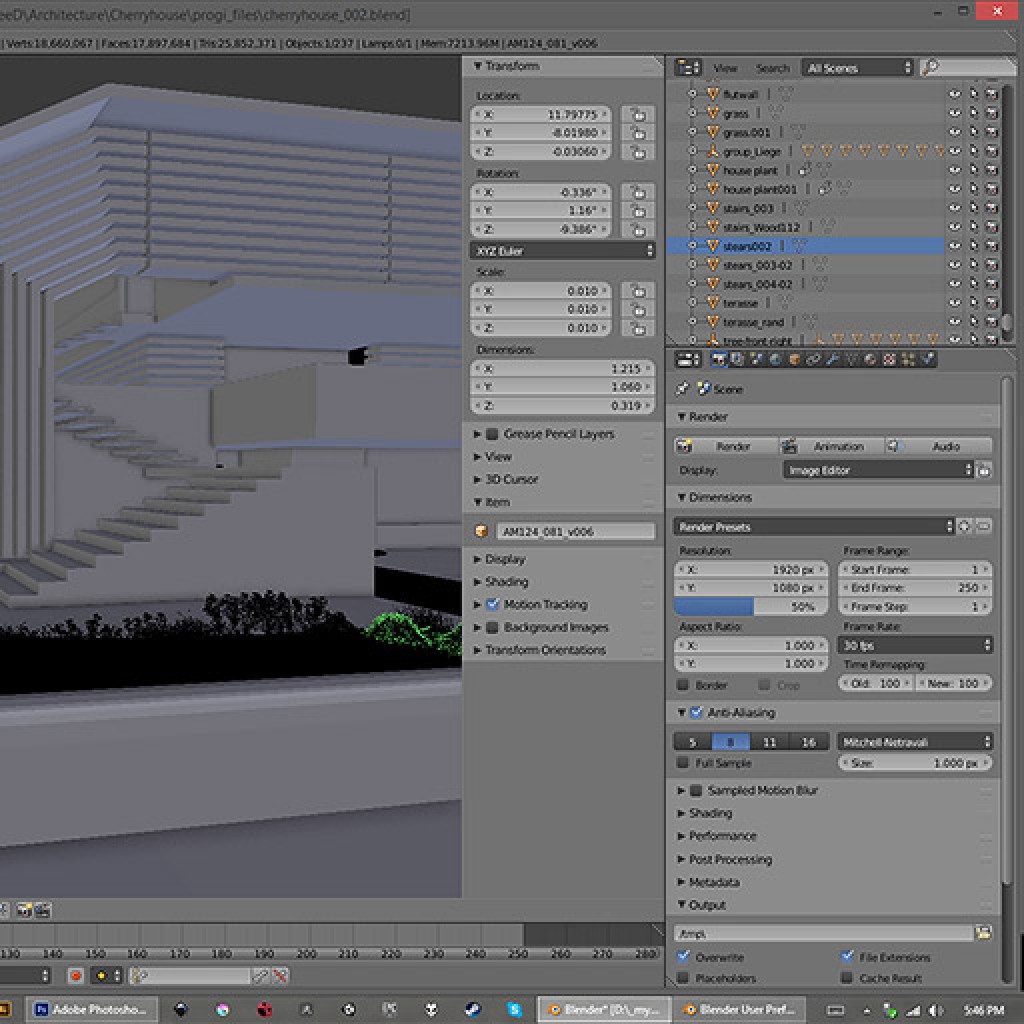1024x1024 pixels.
Task: Open the Steam icon in the taskbar
Action: tap(472, 1009)
